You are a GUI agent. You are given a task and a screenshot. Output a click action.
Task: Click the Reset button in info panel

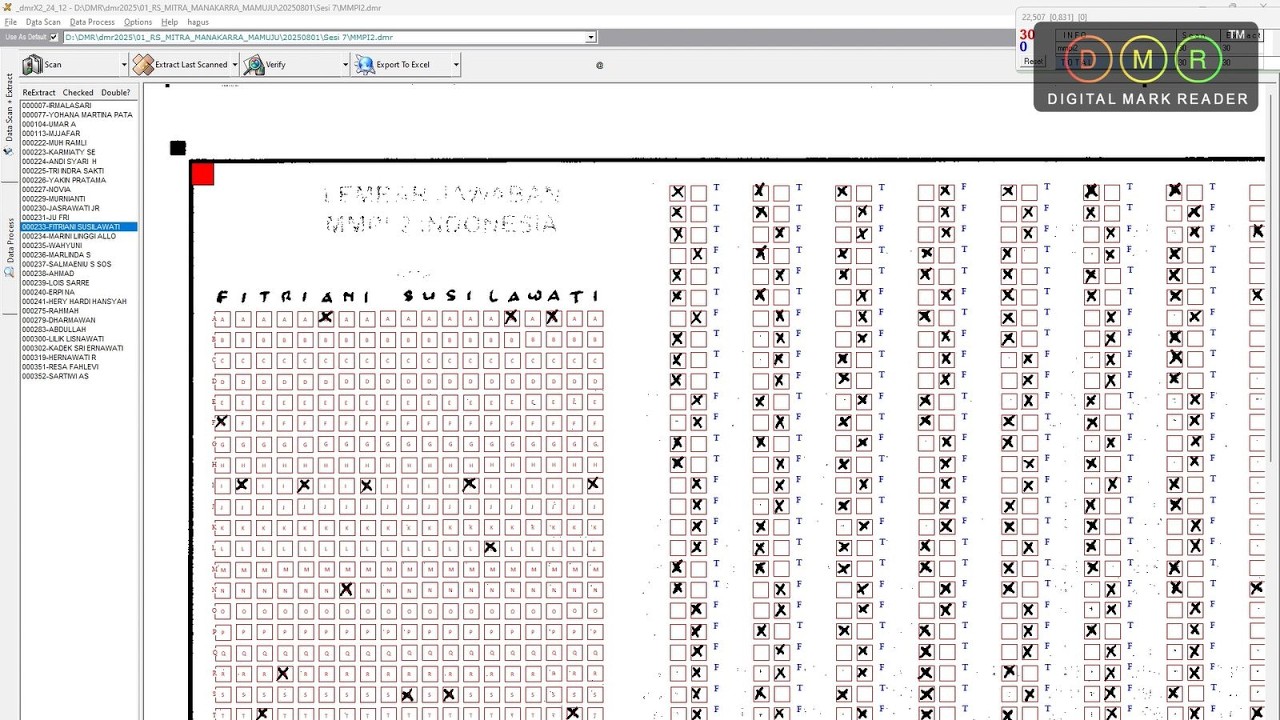pos(1033,61)
